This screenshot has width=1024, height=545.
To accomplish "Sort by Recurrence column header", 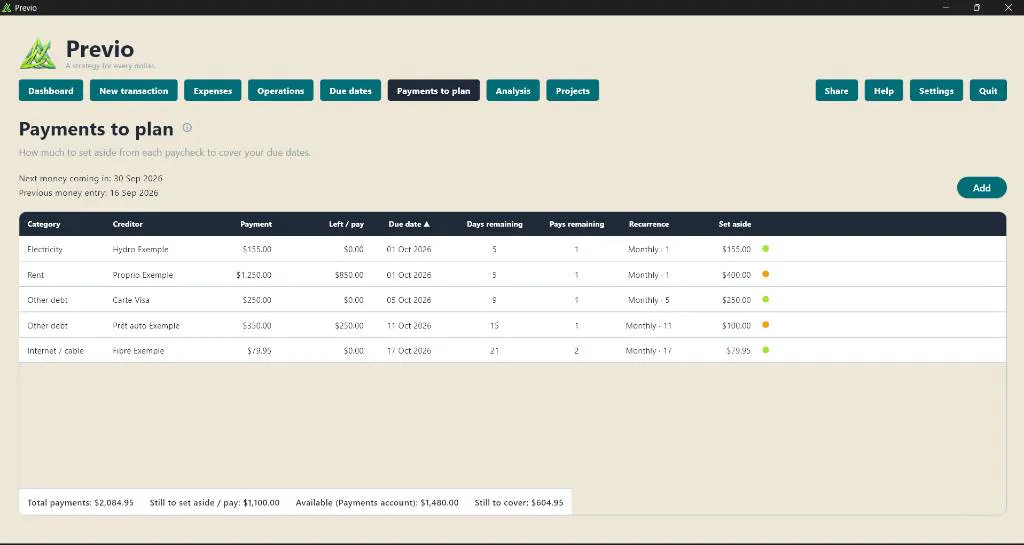I will (x=648, y=224).
